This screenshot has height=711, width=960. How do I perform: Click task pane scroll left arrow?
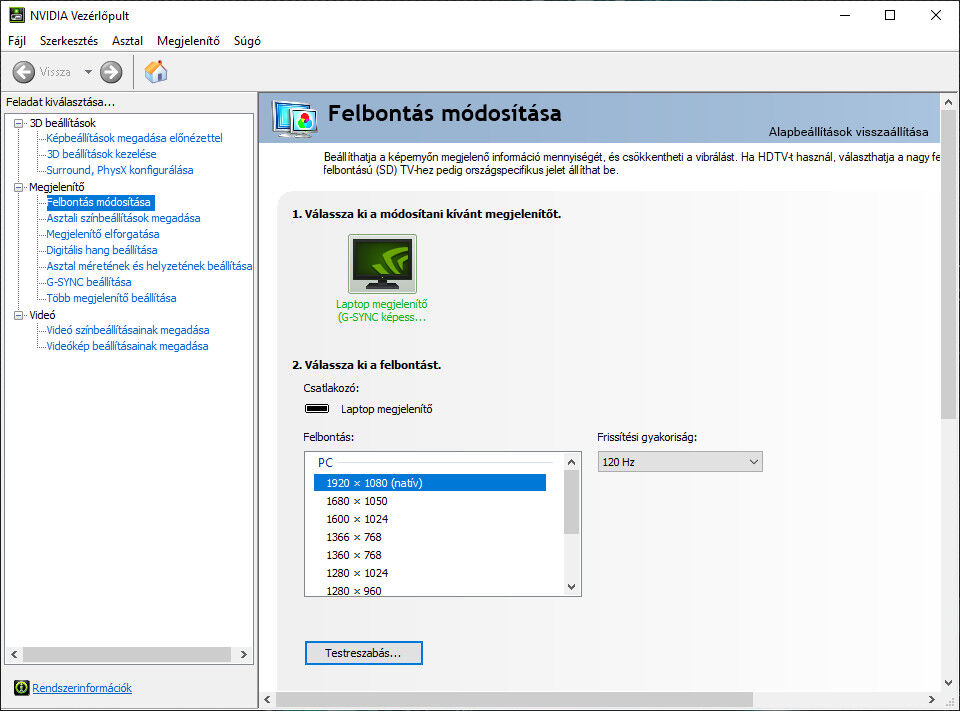(14, 654)
